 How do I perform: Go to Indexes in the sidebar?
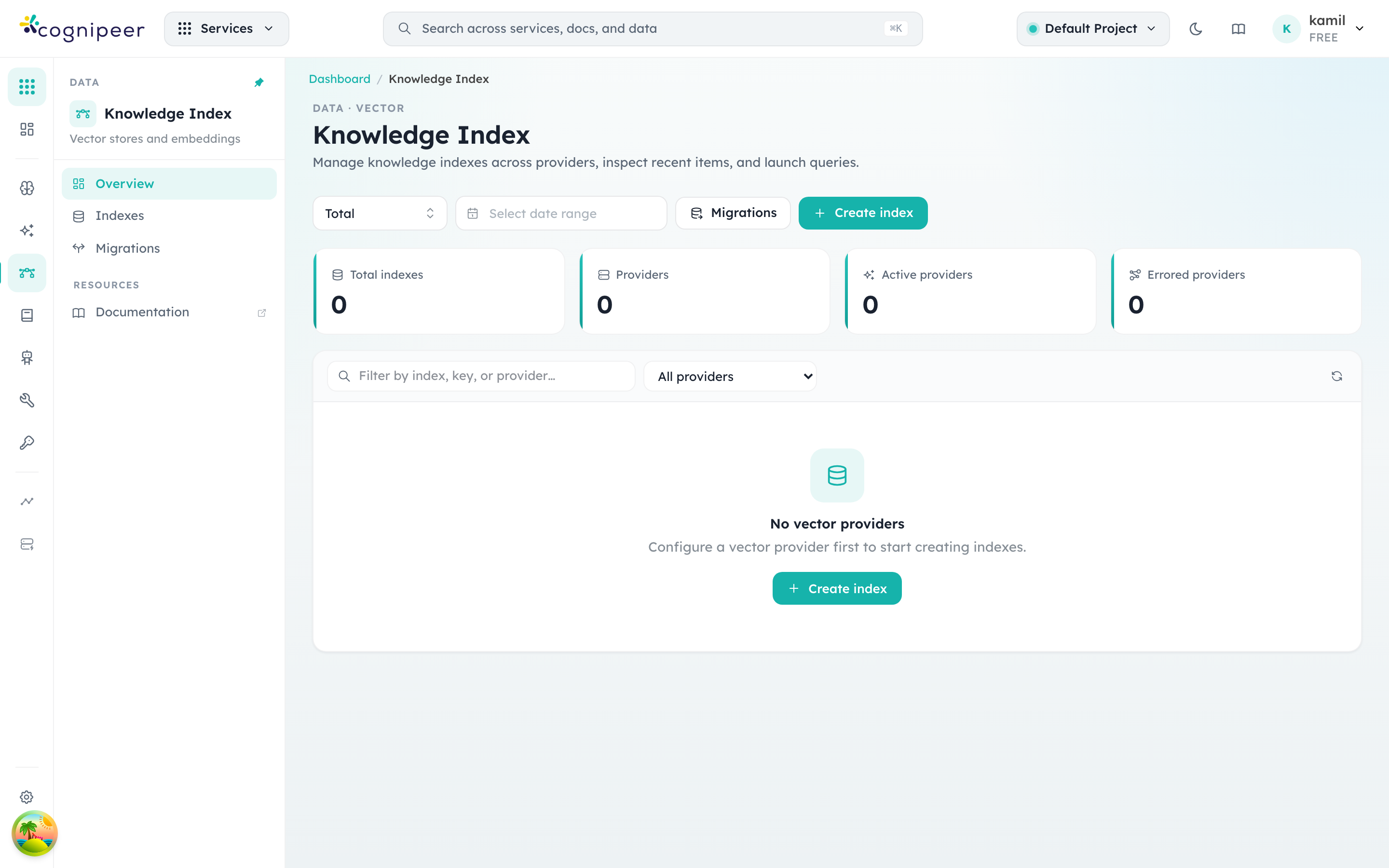coord(169,216)
